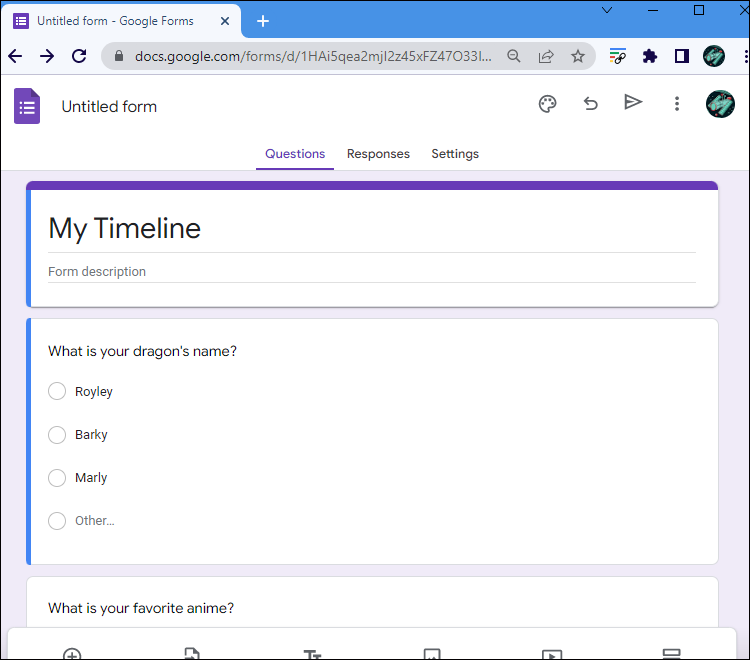Click the Google Forms home logo

pyautogui.click(x=27, y=106)
